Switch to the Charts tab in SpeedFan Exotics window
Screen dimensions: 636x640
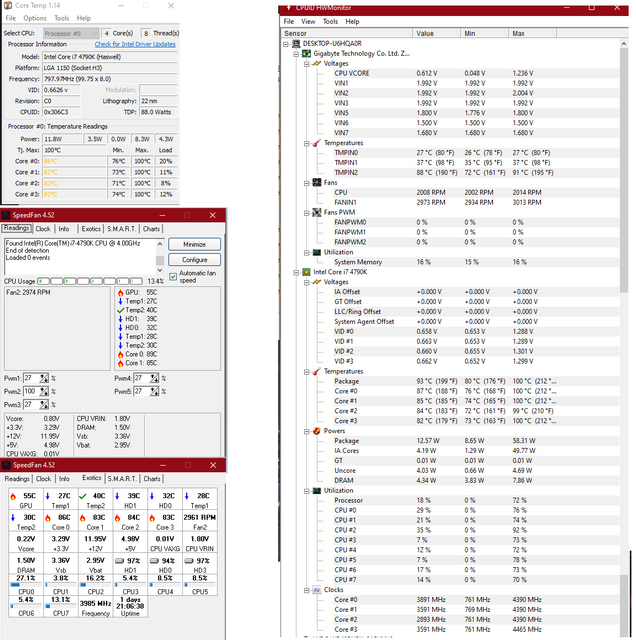coord(152,478)
